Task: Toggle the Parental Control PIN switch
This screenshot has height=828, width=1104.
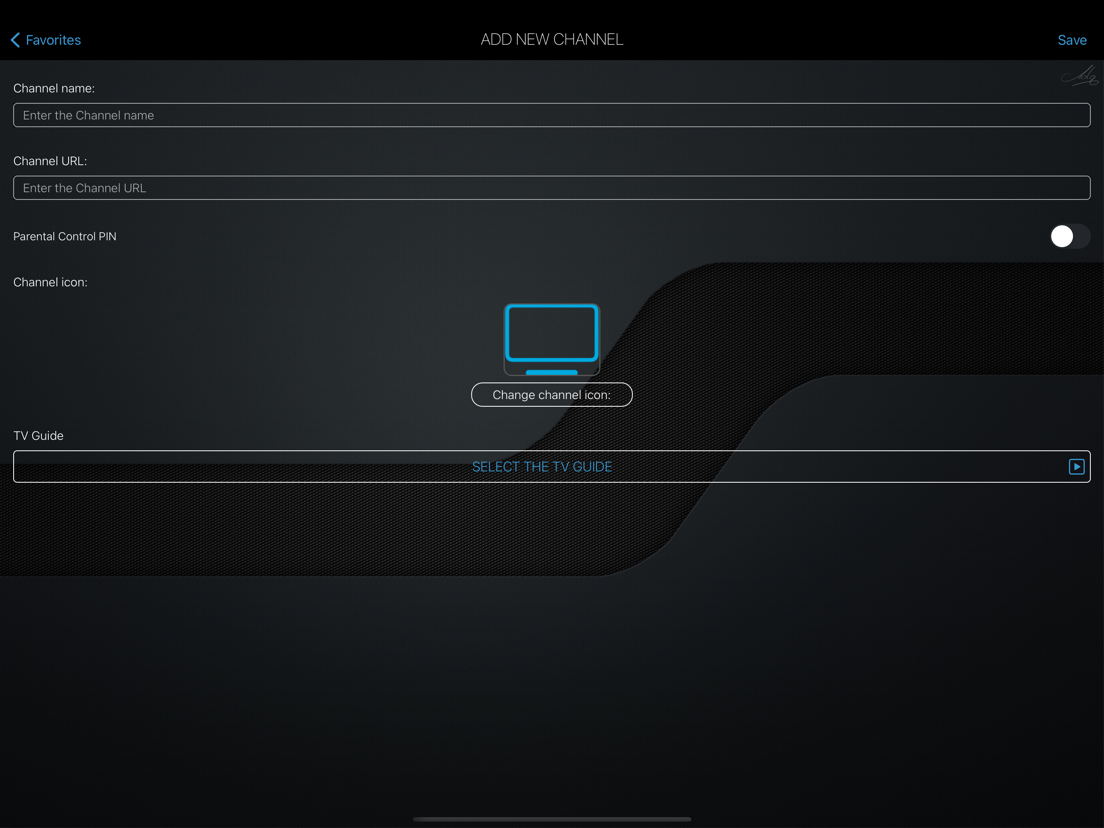Action: point(1070,237)
